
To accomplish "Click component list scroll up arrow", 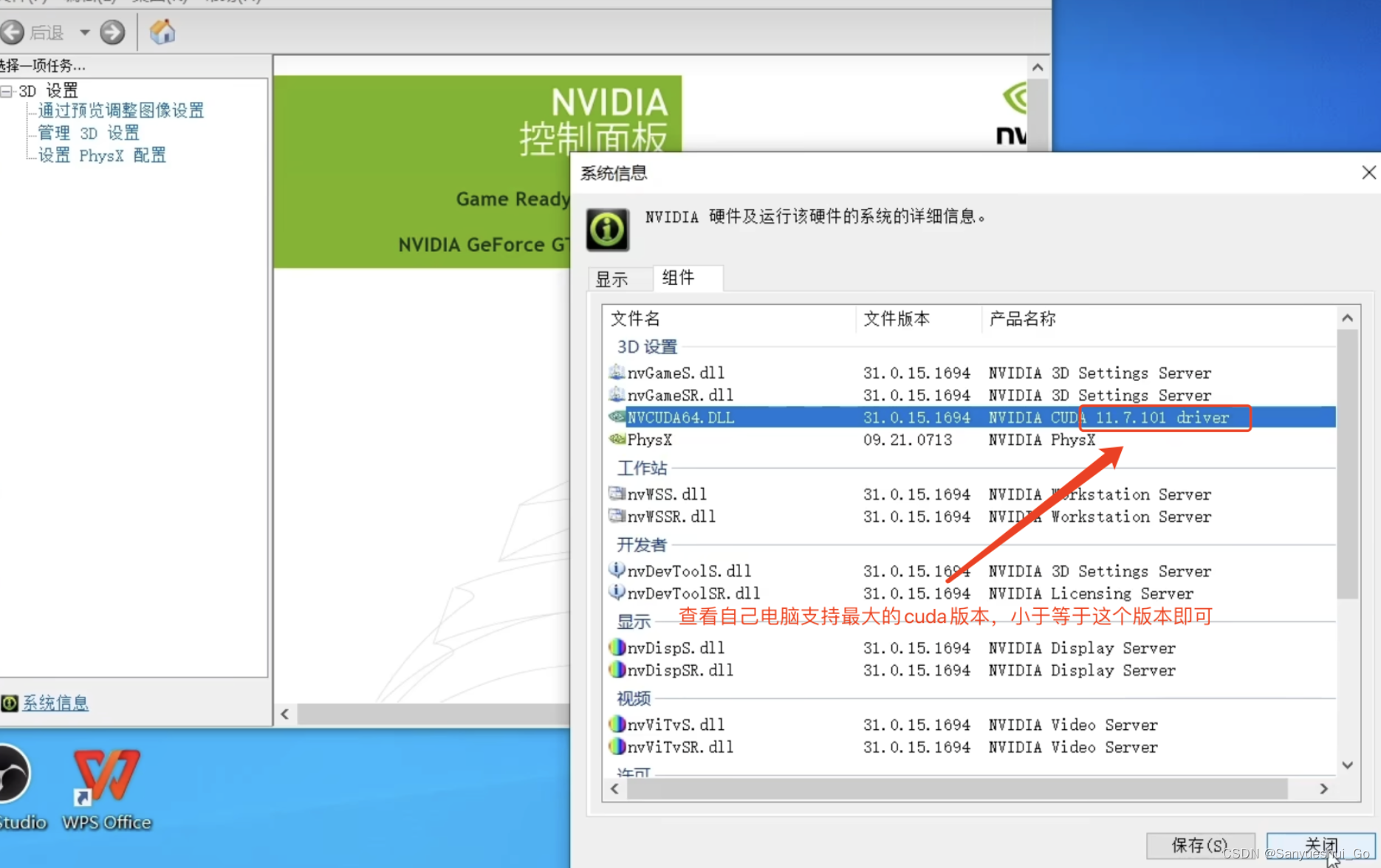I will (1348, 318).
